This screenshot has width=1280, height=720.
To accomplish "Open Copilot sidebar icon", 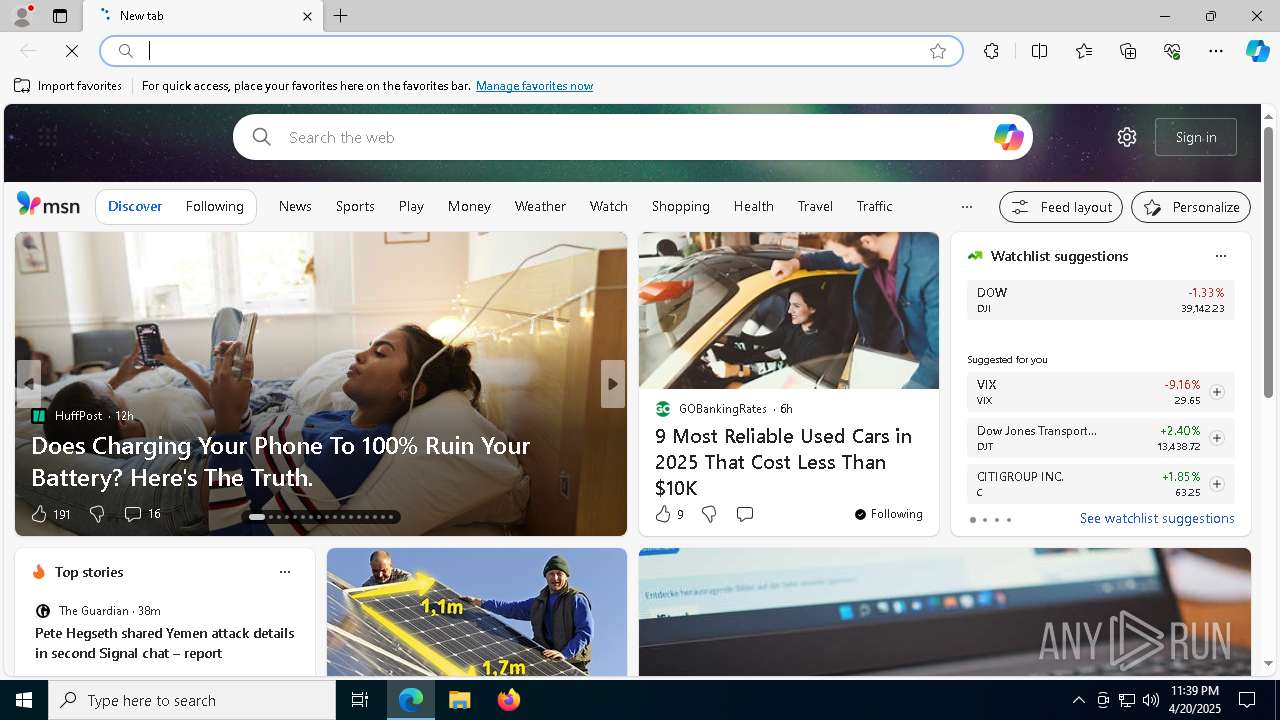I will (1257, 51).
